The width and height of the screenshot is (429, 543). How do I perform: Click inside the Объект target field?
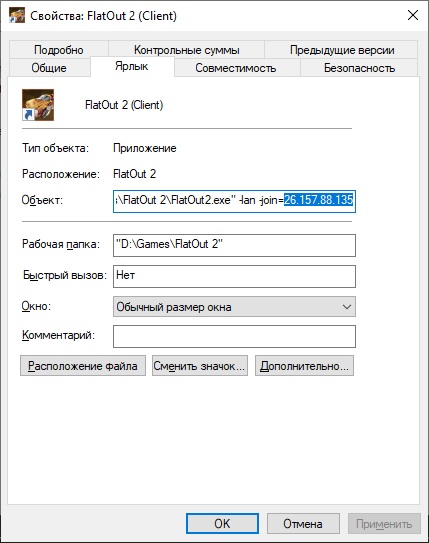[x=234, y=201]
